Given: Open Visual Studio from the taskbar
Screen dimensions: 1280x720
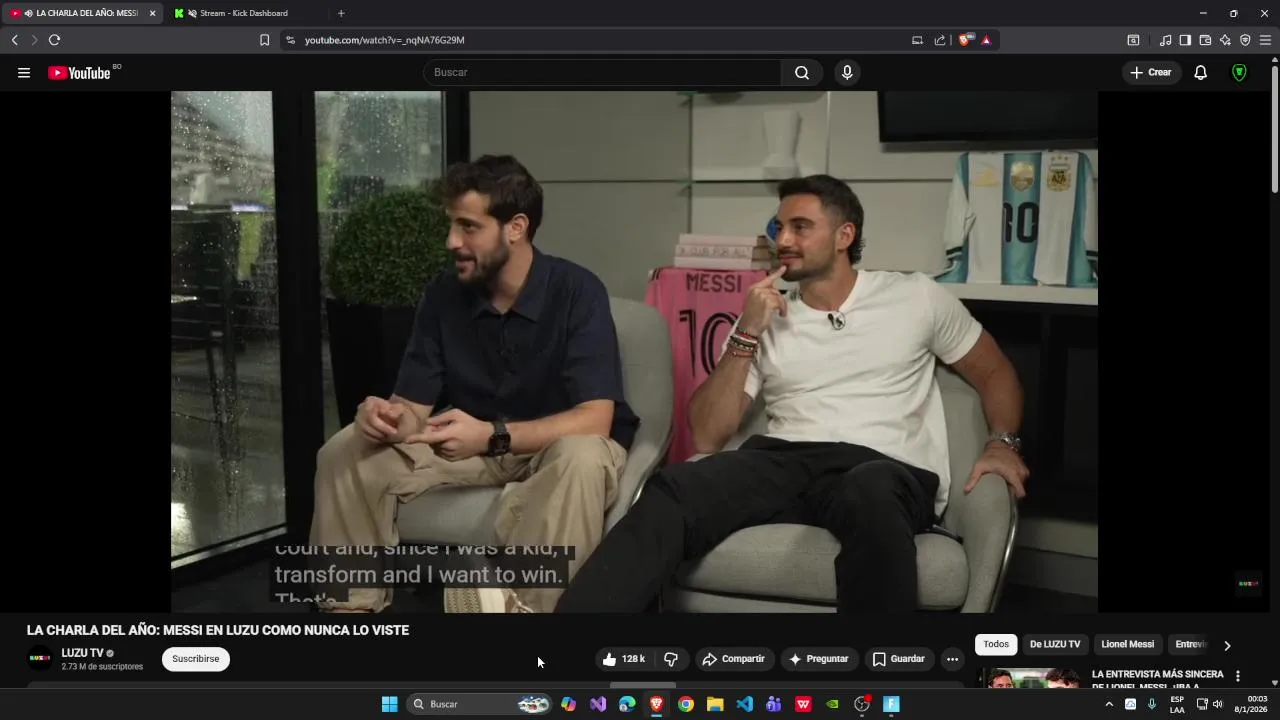Looking at the screenshot, I should coord(598,704).
